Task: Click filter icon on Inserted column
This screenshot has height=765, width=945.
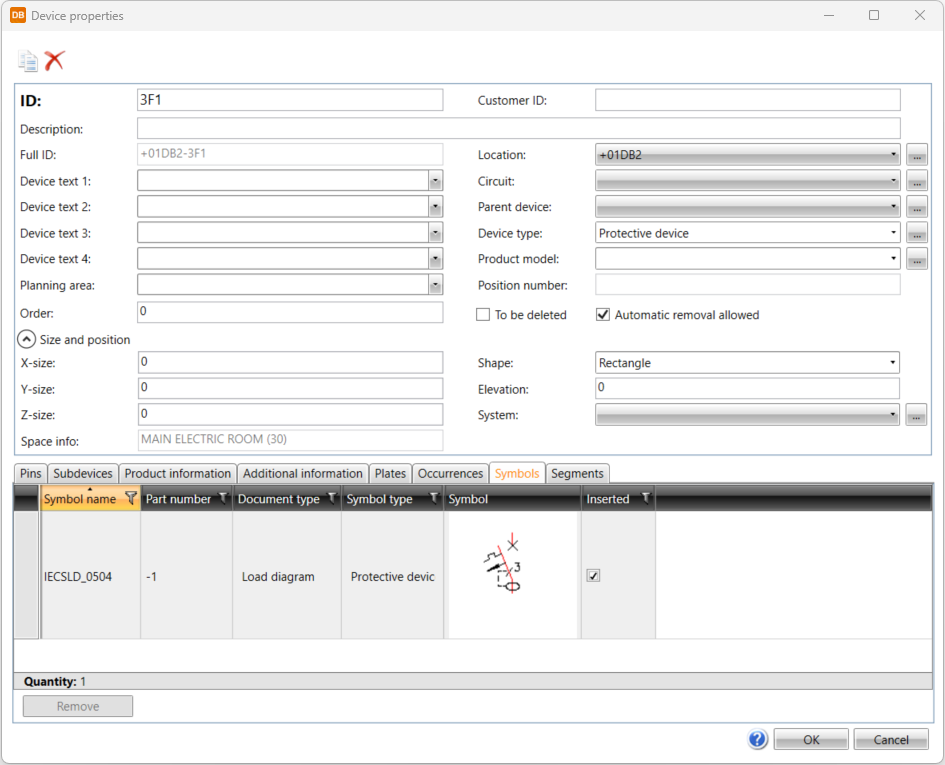Action: tap(645, 498)
